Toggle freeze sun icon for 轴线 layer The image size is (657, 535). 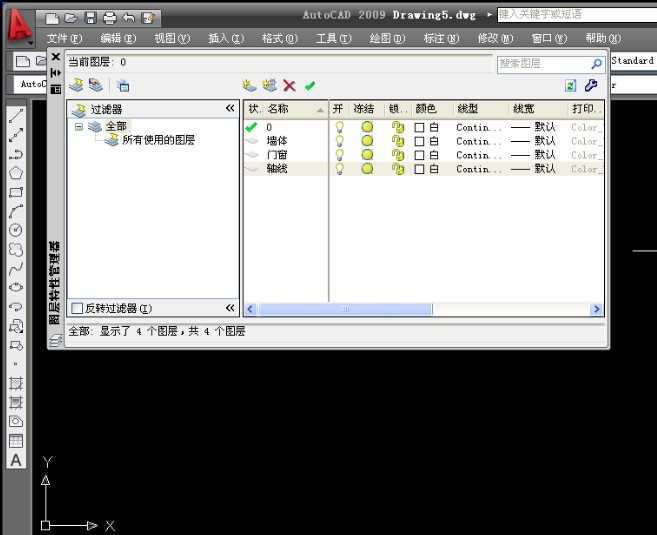pos(367,169)
